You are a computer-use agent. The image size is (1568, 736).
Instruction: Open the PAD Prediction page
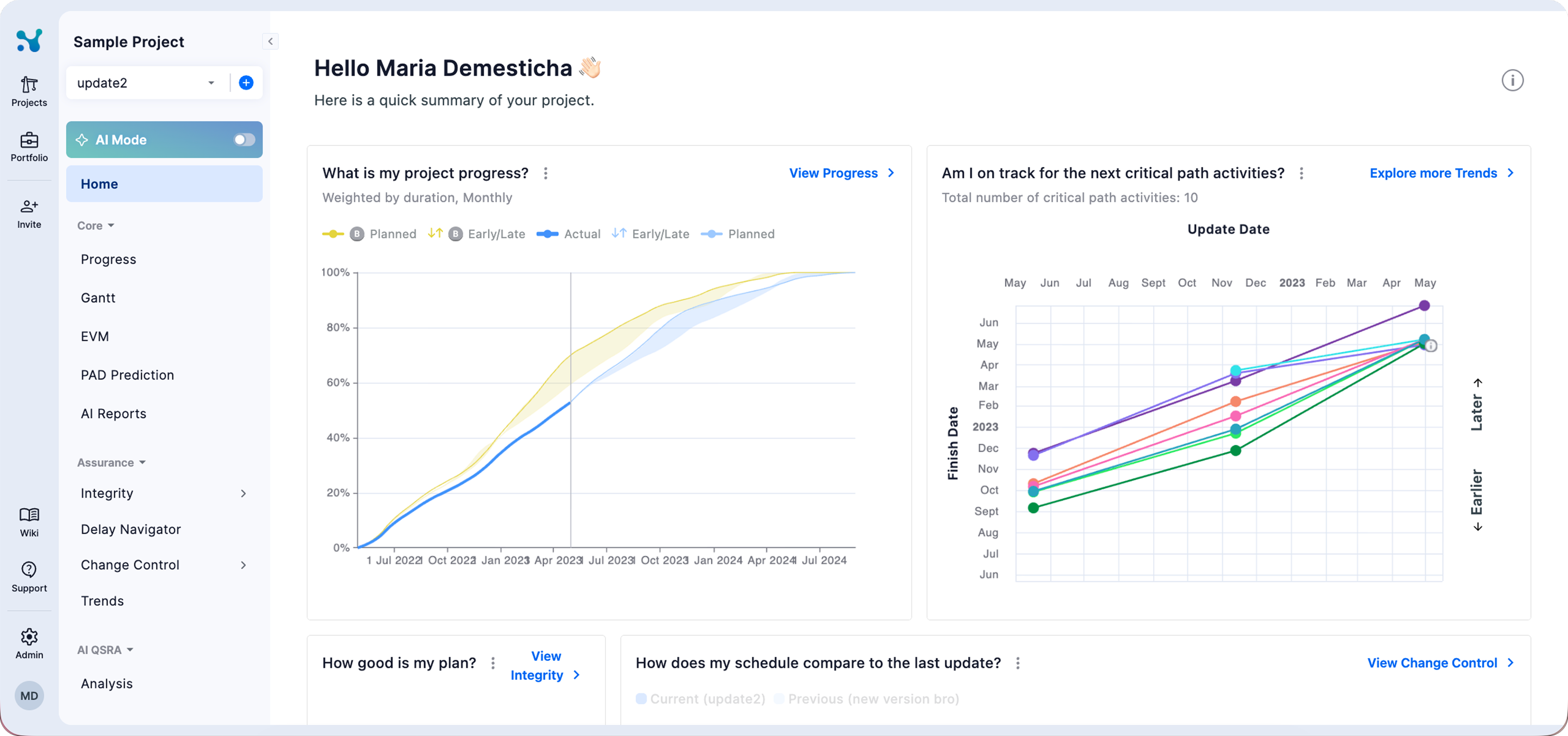(x=127, y=375)
